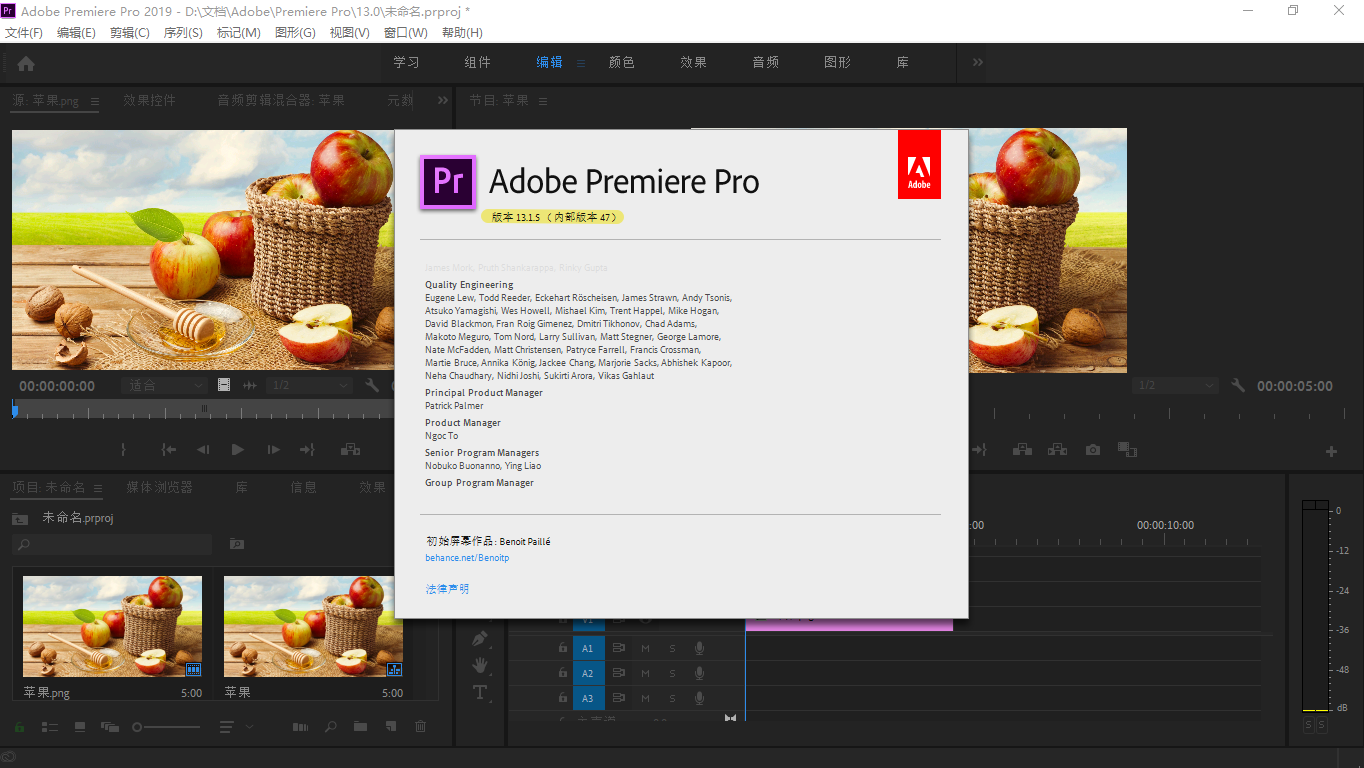Mute track A3

pos(645,698)
